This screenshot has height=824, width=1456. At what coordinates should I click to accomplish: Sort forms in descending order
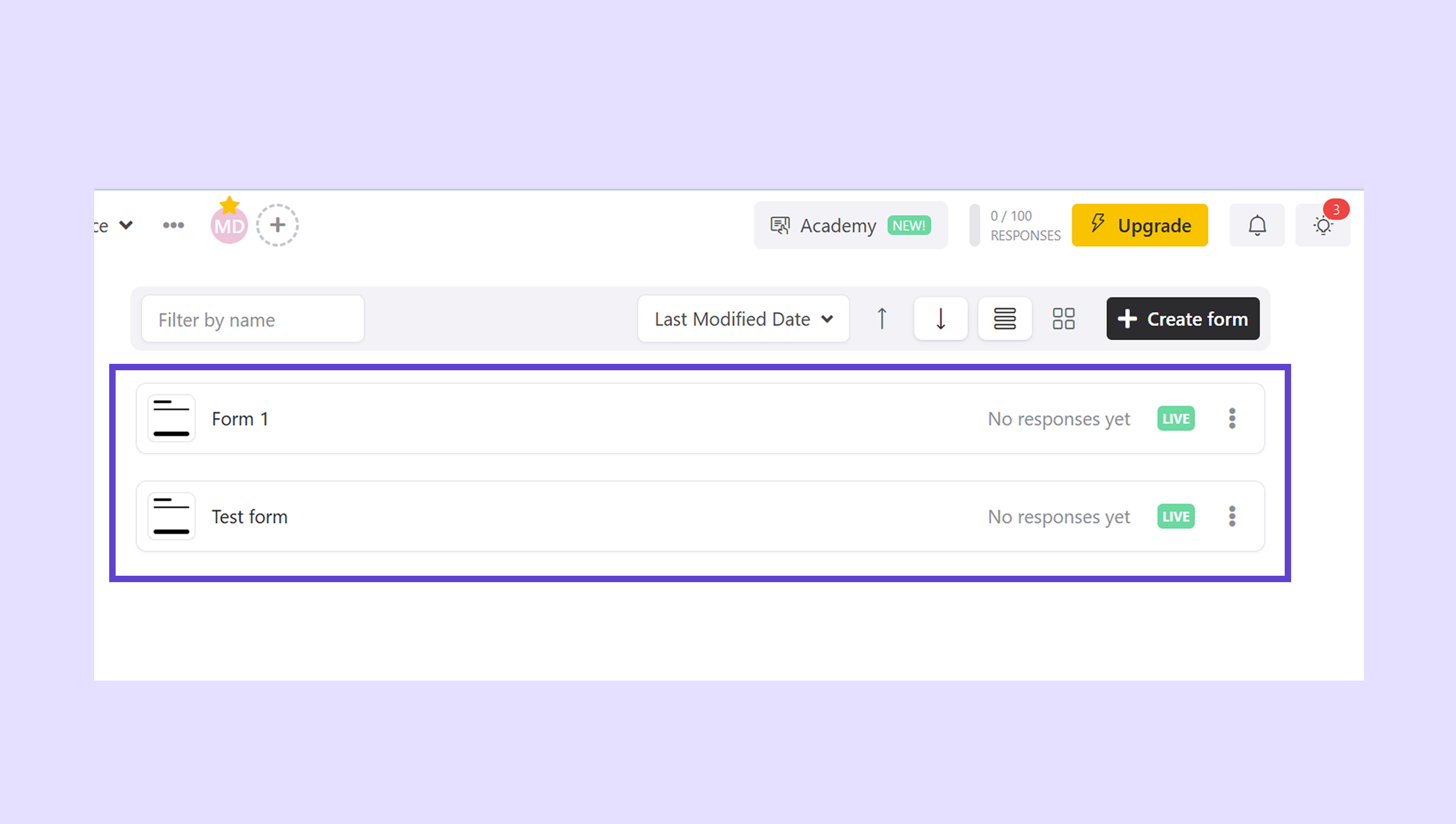[941, 318]
